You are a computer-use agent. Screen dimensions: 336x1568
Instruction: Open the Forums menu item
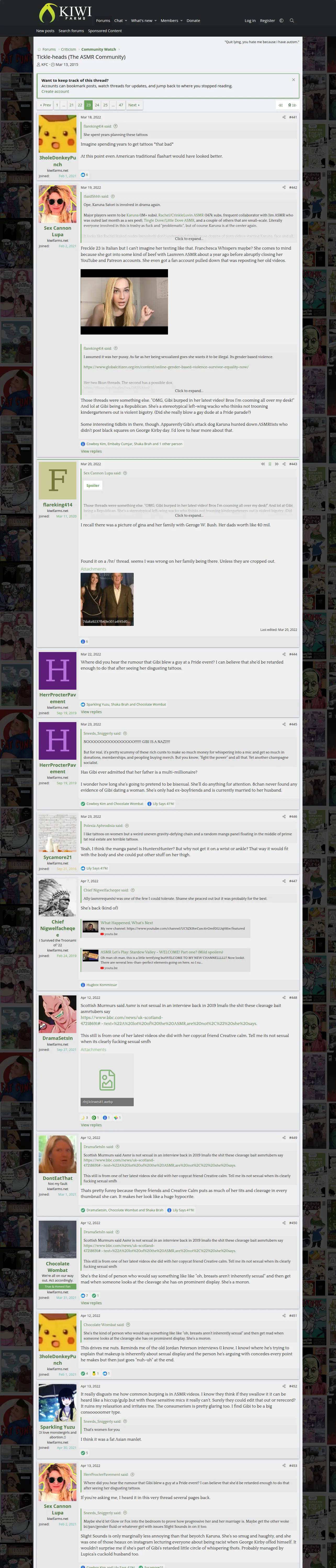[103, 21]
